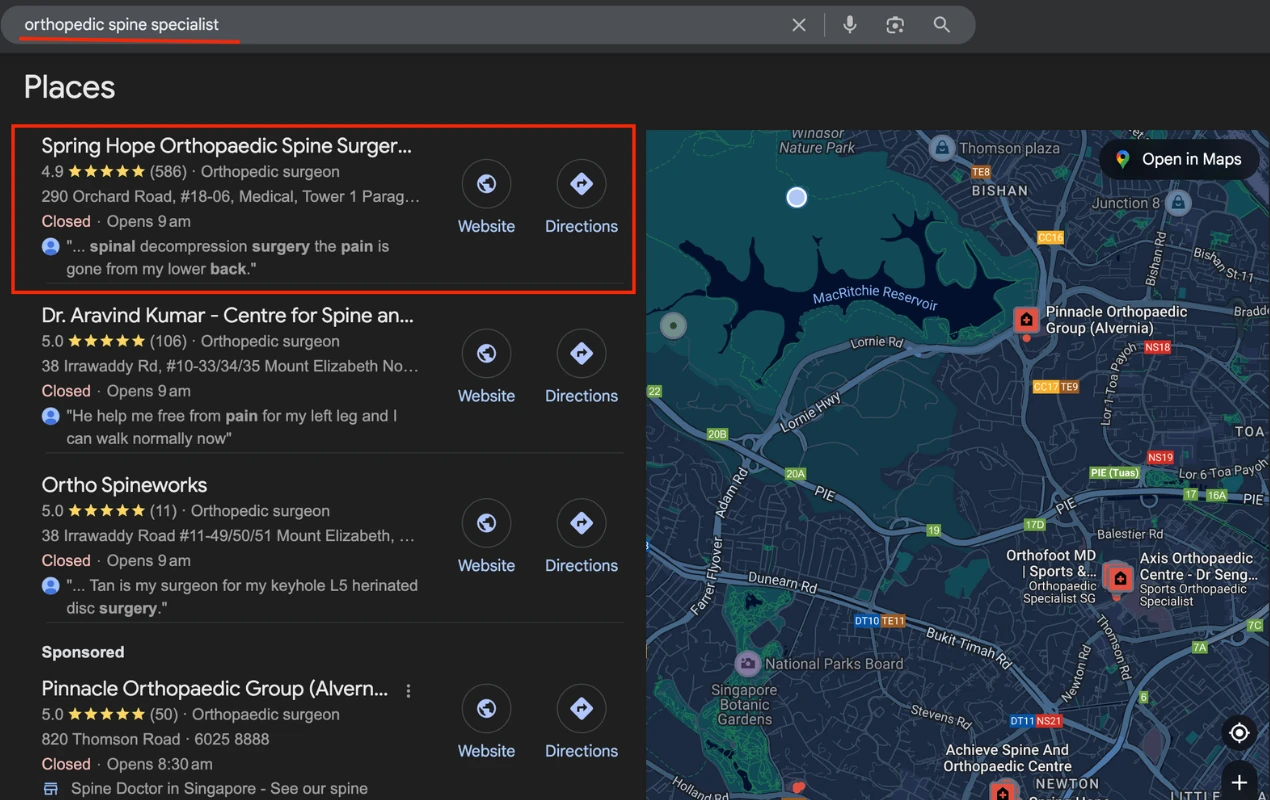1270x800 pixels.
Task: Get Directions to Ortho Spineworks
Action: pos(581,538)
